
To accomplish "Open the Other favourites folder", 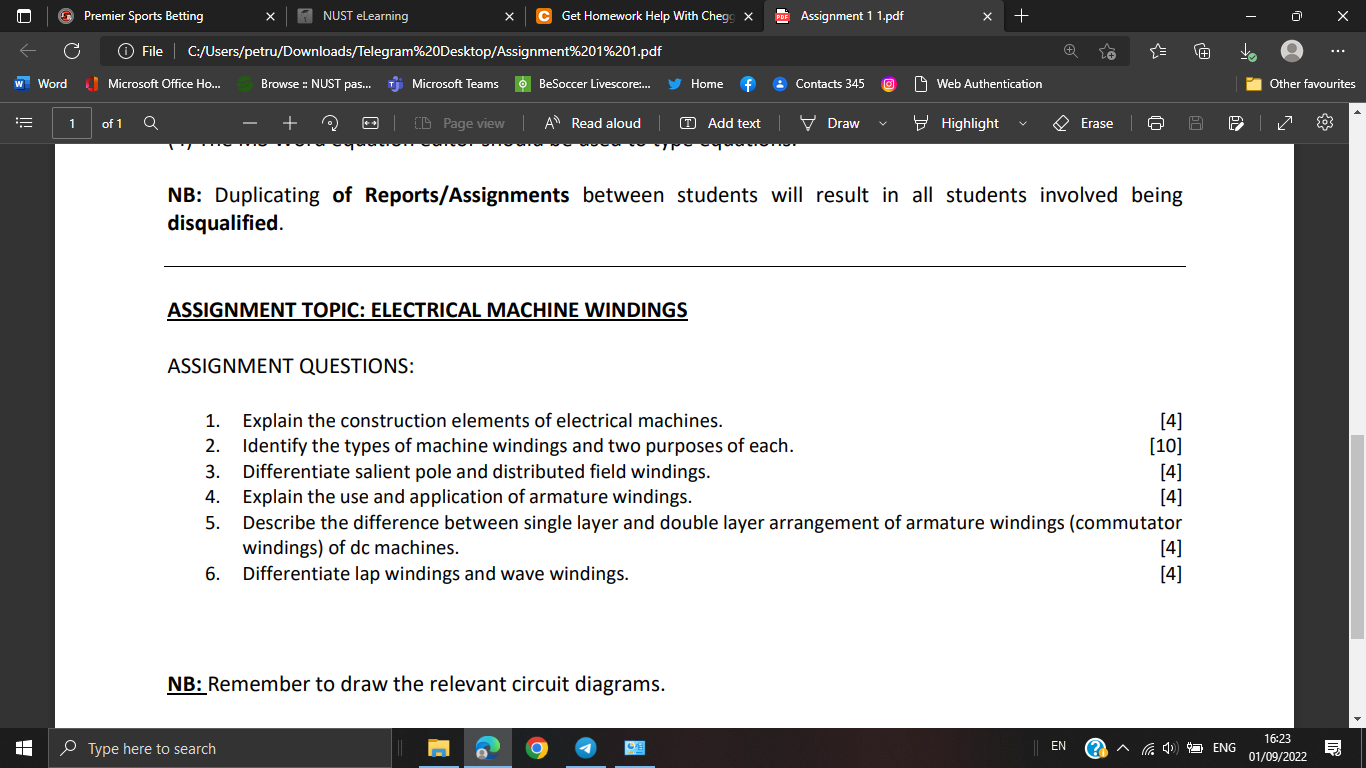I will pyautogui.click(x=1301, y=84).
